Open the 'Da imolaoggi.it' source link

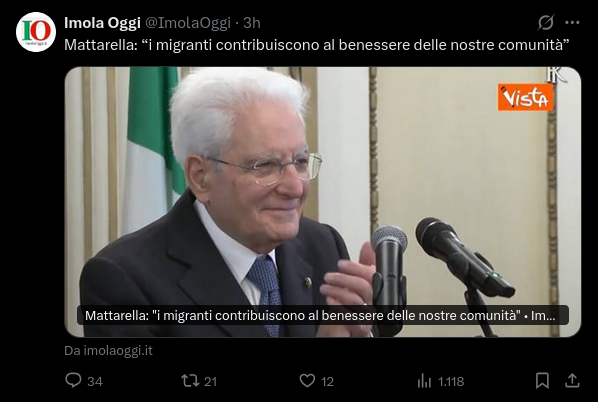point(108,351)
